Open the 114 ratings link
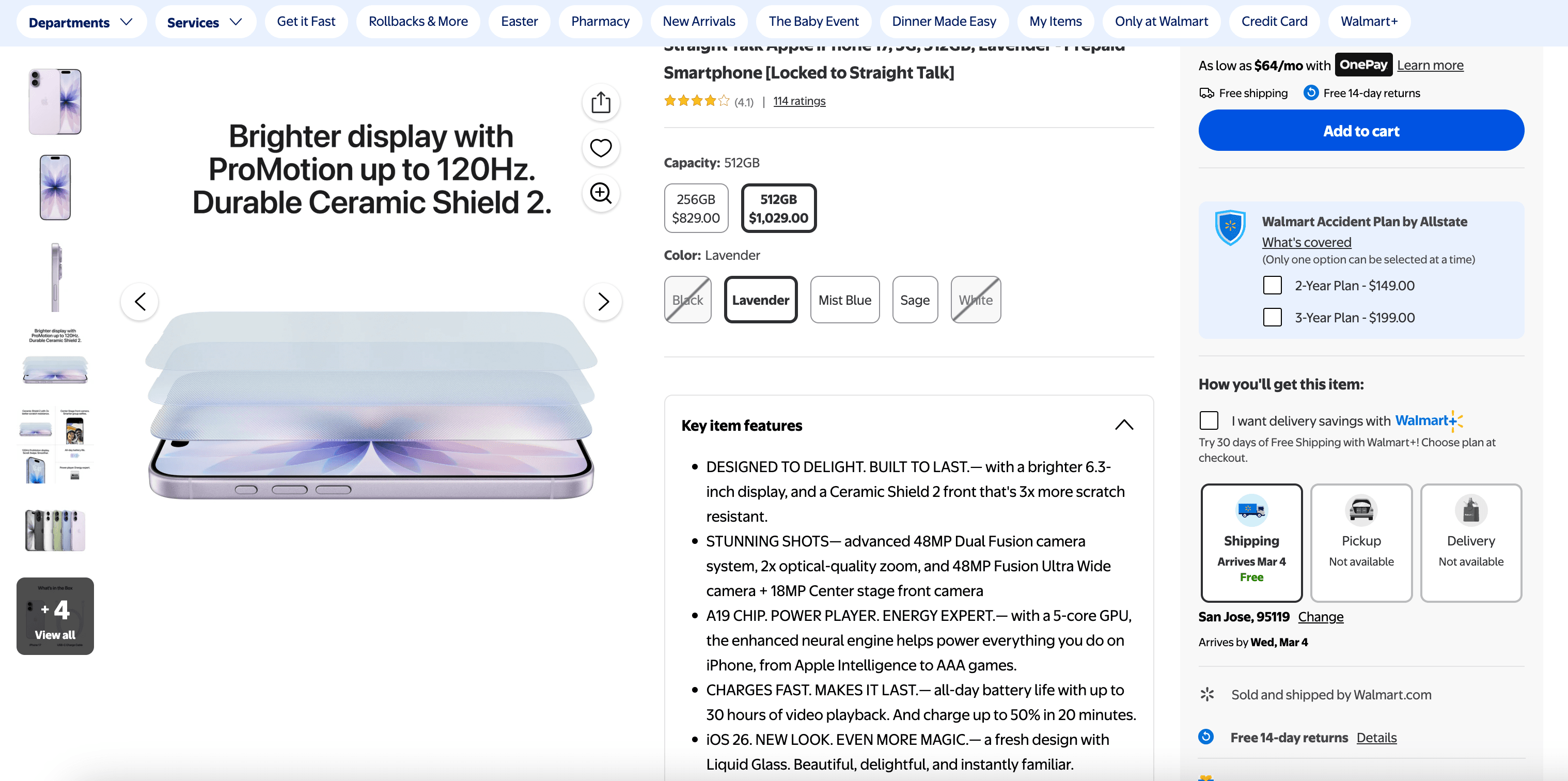The height and width of the screenshot is (781, 1568). click(799, 100)
